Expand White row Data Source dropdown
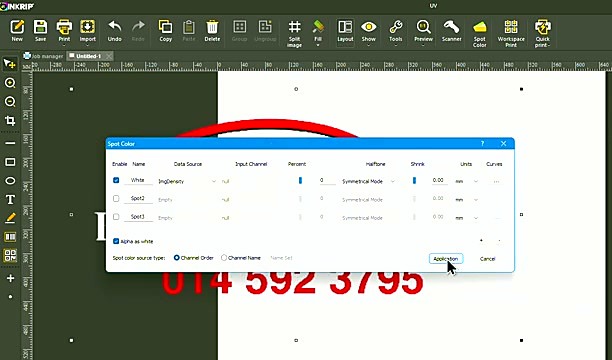The width and height of the screenshot is (612, 360). (x=213, y=181)
